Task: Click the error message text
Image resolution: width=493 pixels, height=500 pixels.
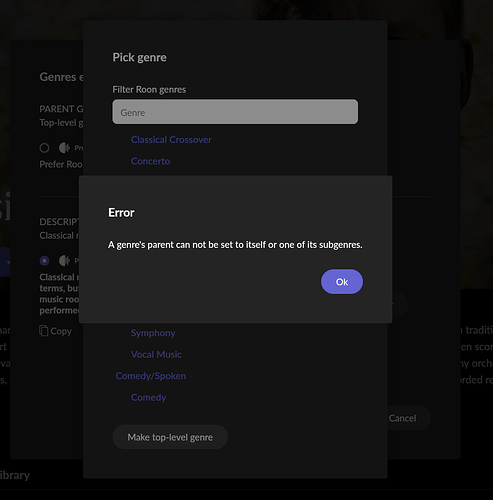Action: [x=235, y=245]
